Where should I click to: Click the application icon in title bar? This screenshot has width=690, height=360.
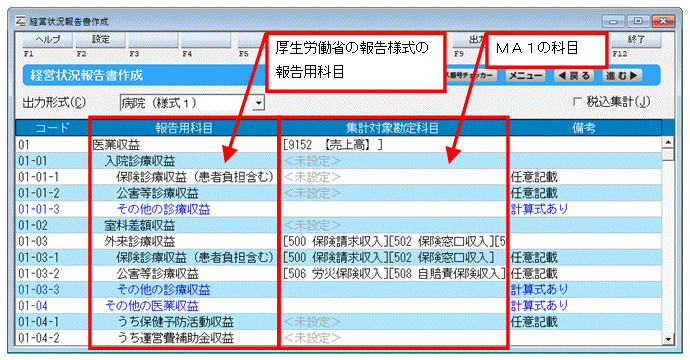pyautogui.click(x=20, y=21)
